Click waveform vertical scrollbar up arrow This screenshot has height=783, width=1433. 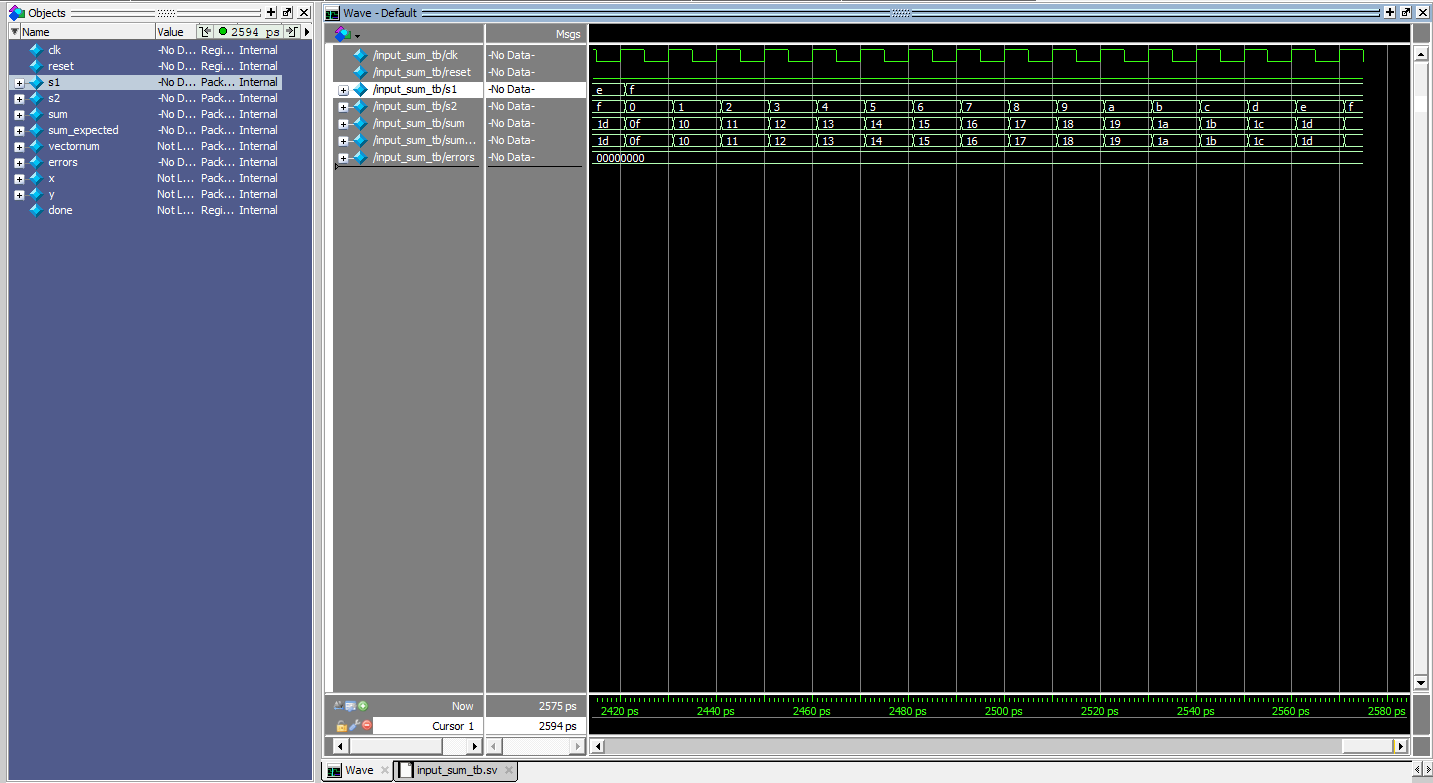point(1420,54)
